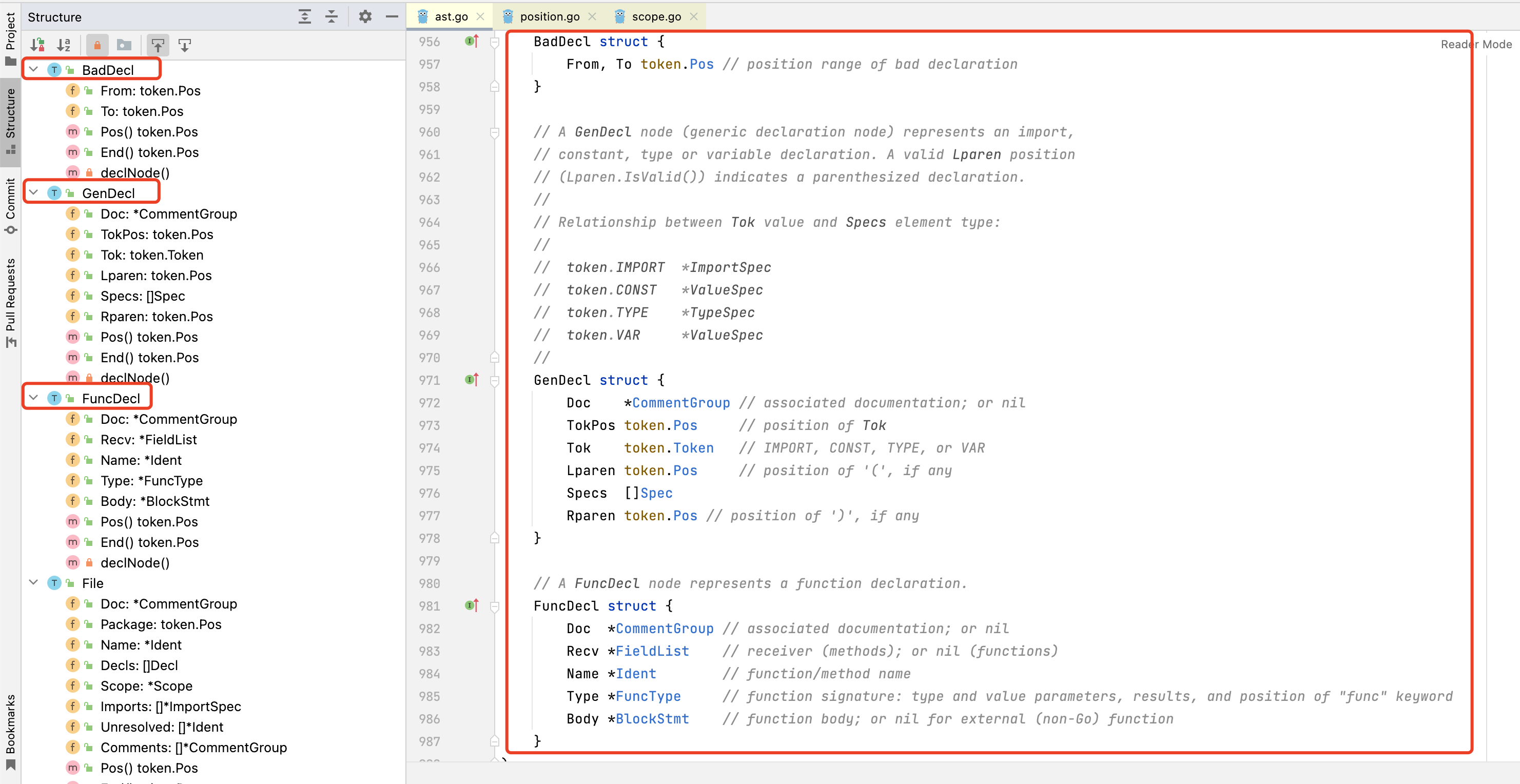Click BlockStmt type on line 986

(652, 718)
